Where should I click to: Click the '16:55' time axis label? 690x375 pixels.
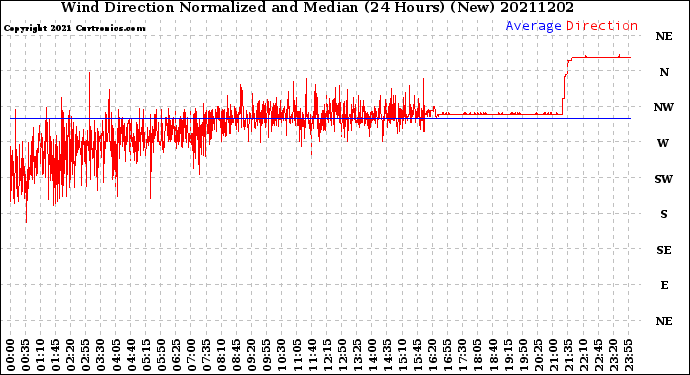pyautogui.click(x=448, y=355)
